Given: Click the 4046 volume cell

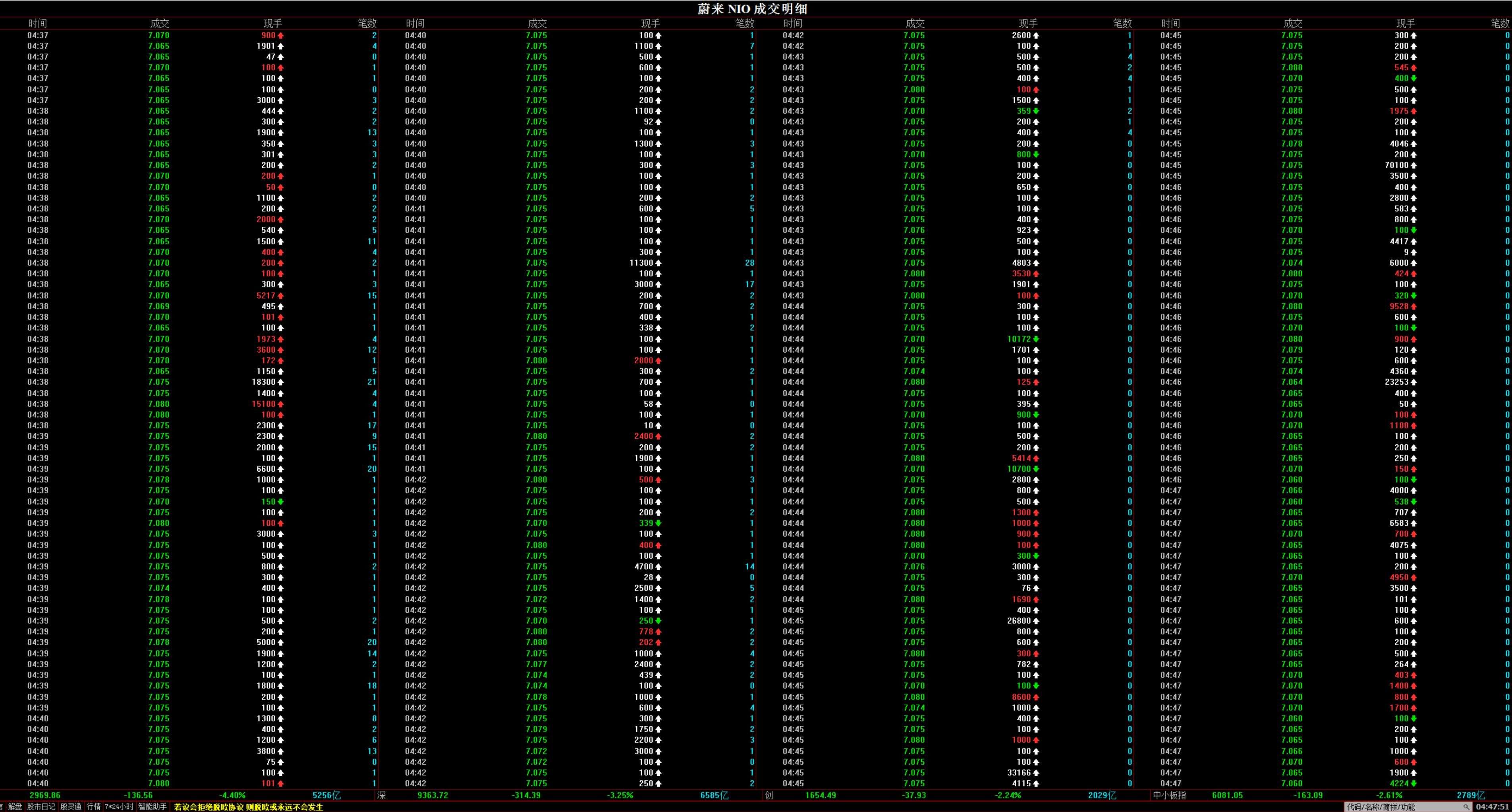Looking at the screenshot, I should pyautogui.click(x=1403, y=144).
